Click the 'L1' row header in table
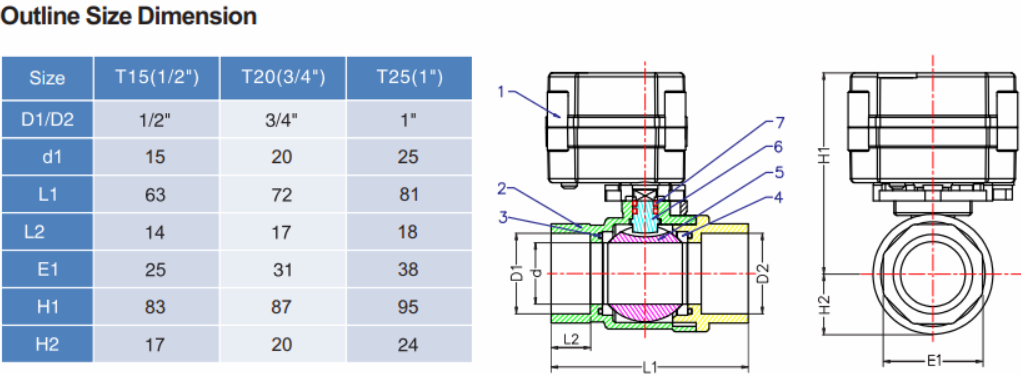This screenshot has height=374, width=1021. click(47, 194)
